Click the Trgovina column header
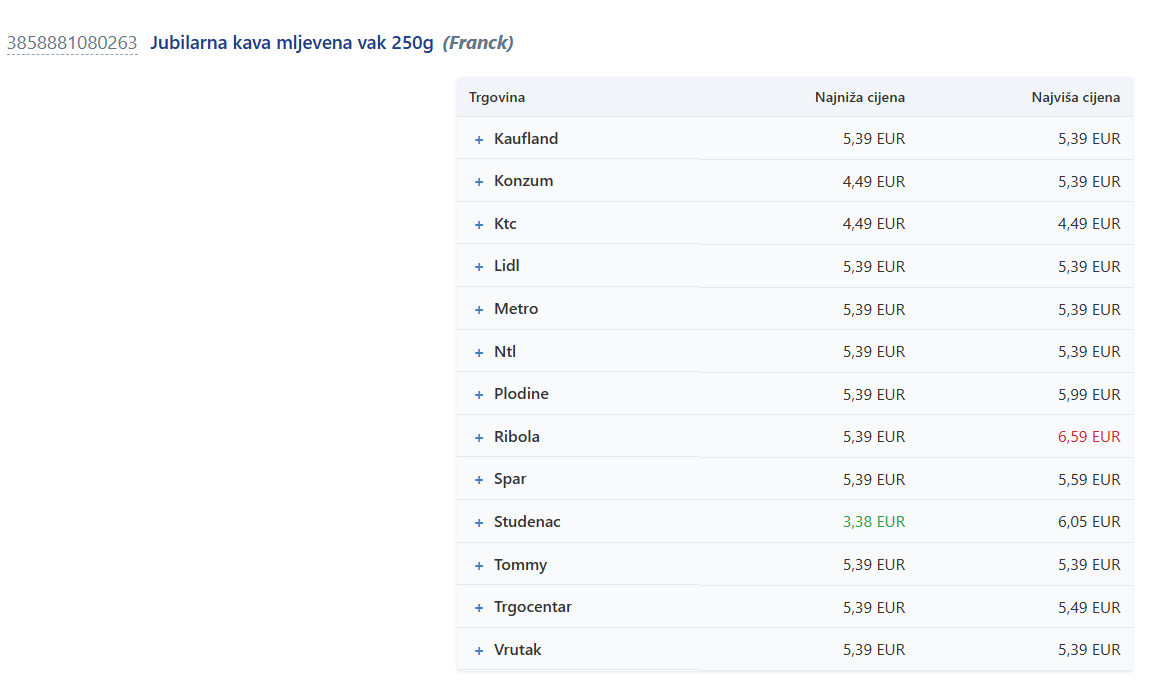Image resolution: width=1152 pixels, height=687 pixels. [497, 97]
